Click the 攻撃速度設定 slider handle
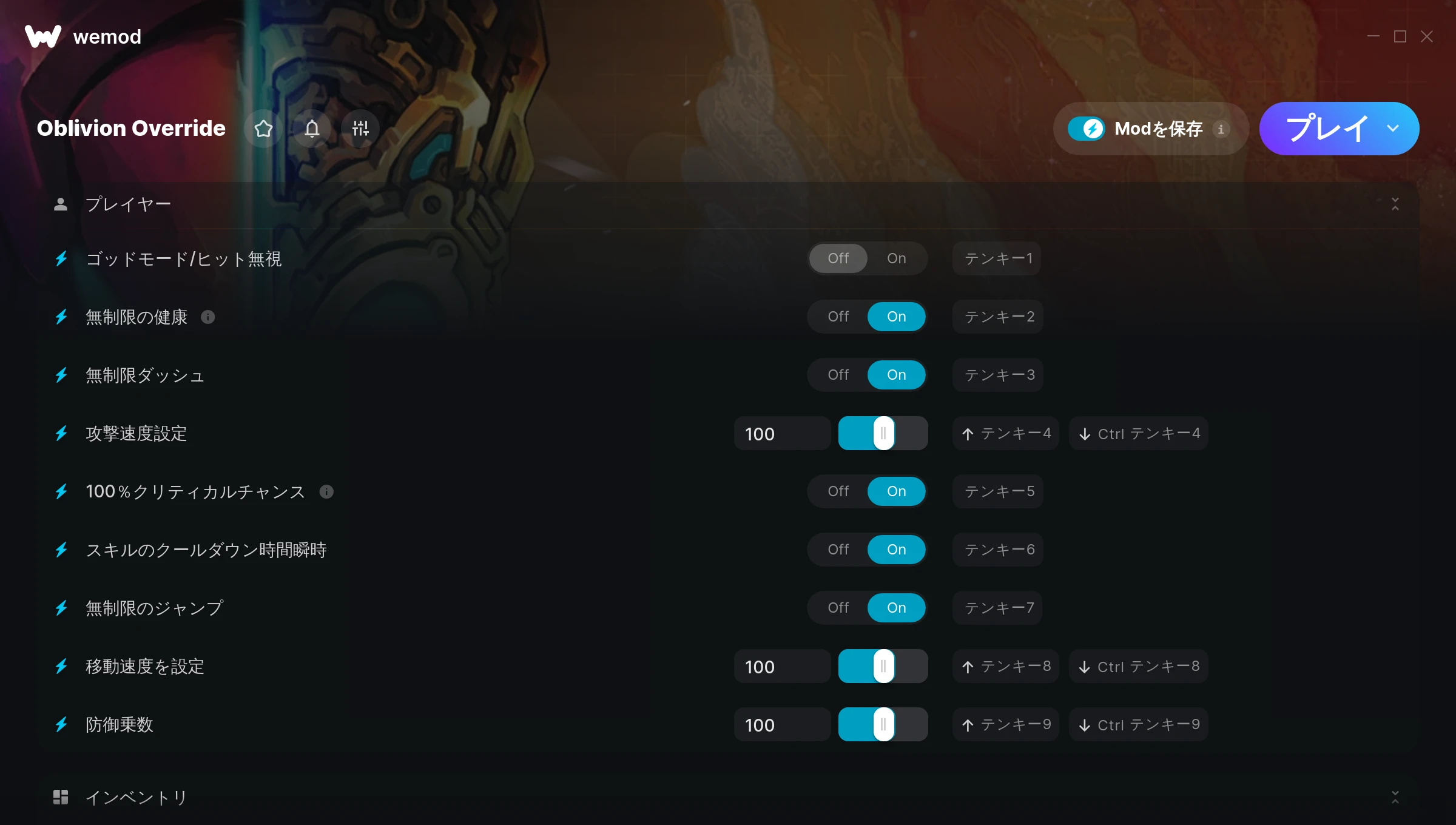This screenshot has height=825, width=1456. [x=884, y=433]
